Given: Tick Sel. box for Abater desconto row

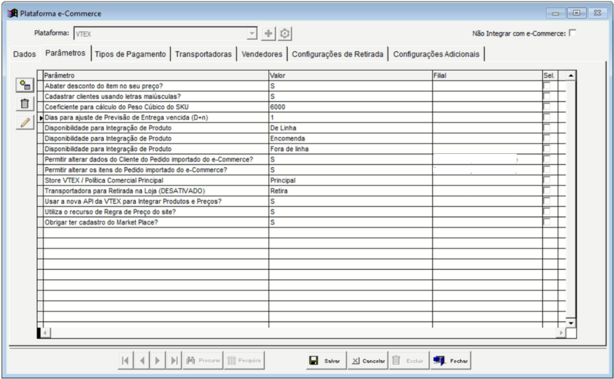Looking at the screenshot, I should coord(547,86).
